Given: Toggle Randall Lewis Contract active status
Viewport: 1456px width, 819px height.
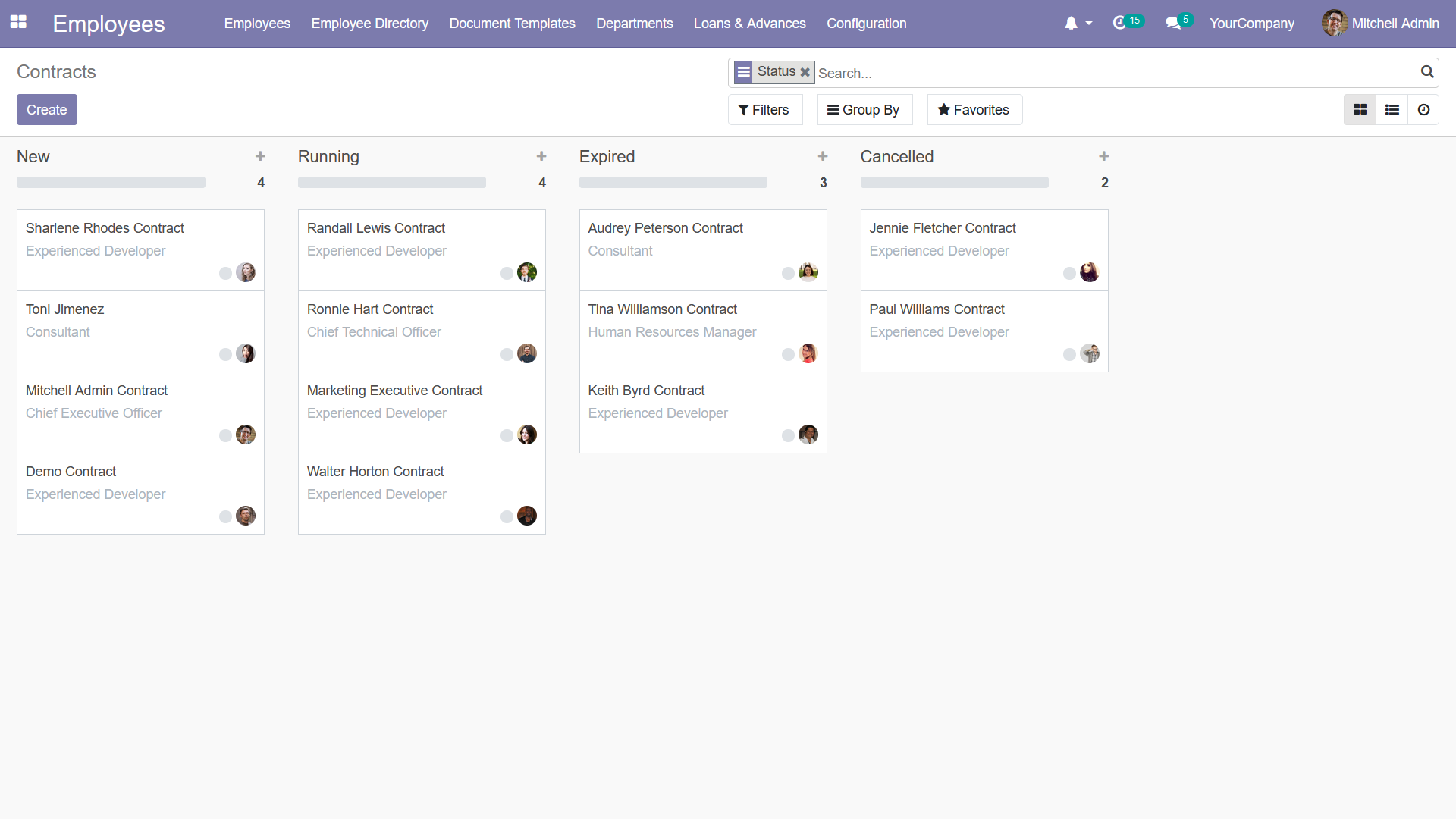Looking at the screenshot, I should click(507, 273).
